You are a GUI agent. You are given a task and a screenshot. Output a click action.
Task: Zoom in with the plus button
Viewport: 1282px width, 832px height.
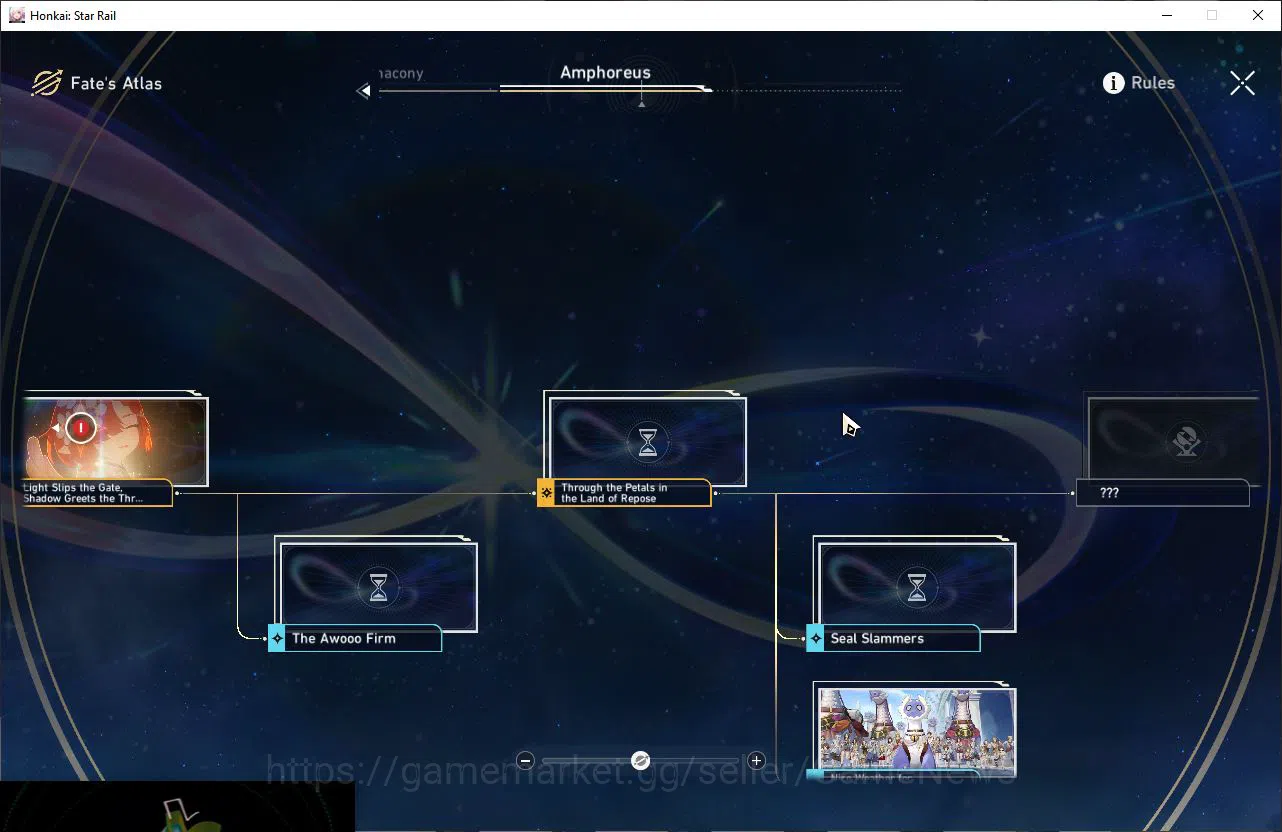[x=756, y=761]
